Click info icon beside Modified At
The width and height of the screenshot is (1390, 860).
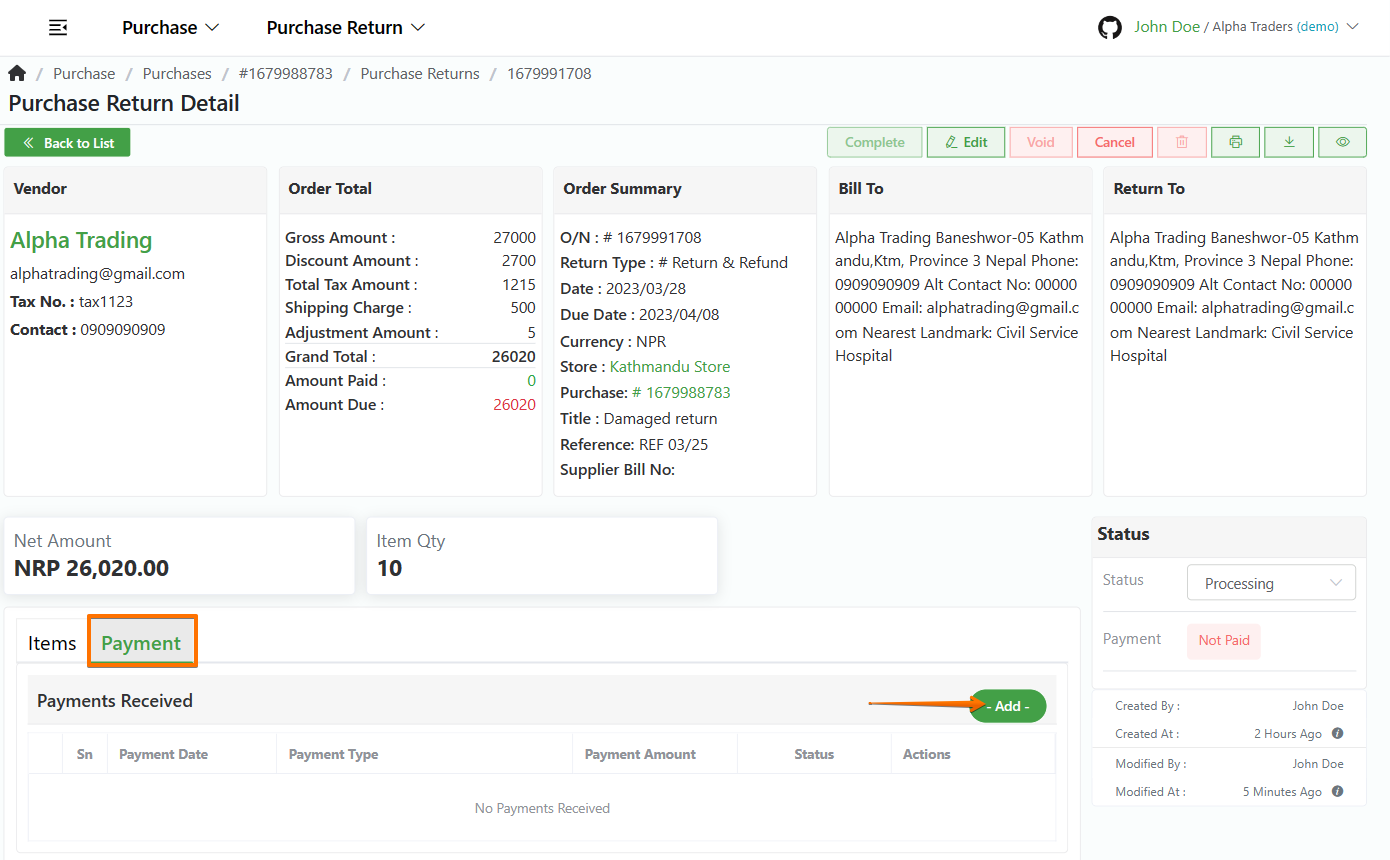(1338, 791)
